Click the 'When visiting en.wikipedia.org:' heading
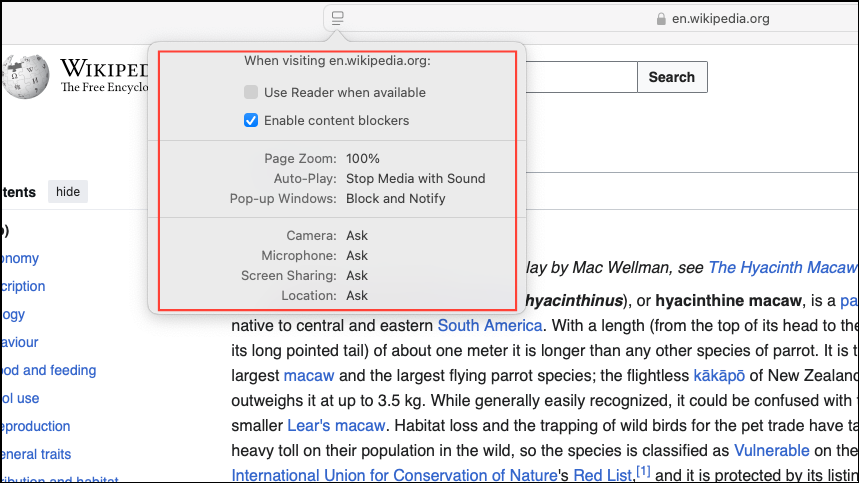Image resolution: width=859 pixels, height=483 pixels. pyautogui.click(x=337, y=60)
